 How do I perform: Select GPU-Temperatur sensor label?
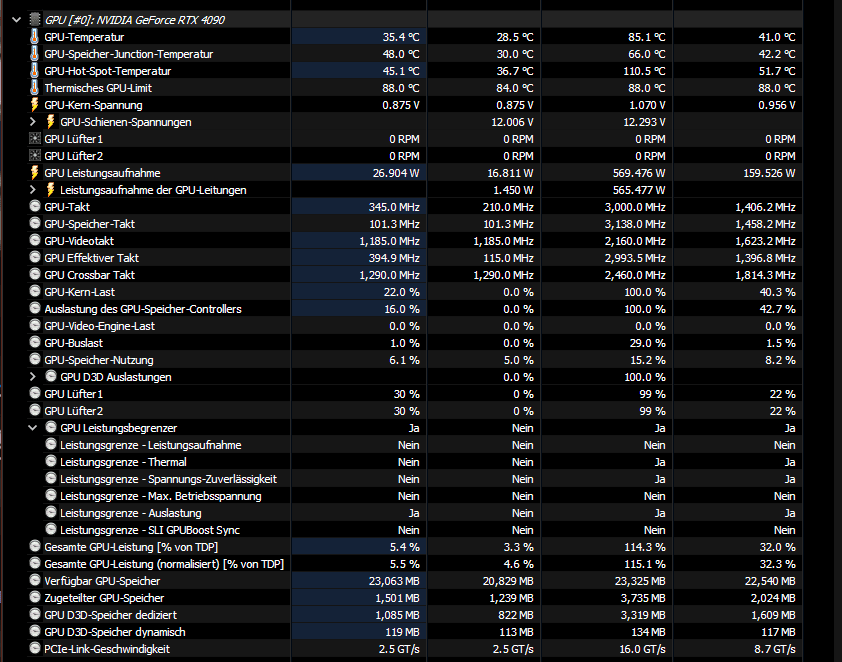[84, 37]
